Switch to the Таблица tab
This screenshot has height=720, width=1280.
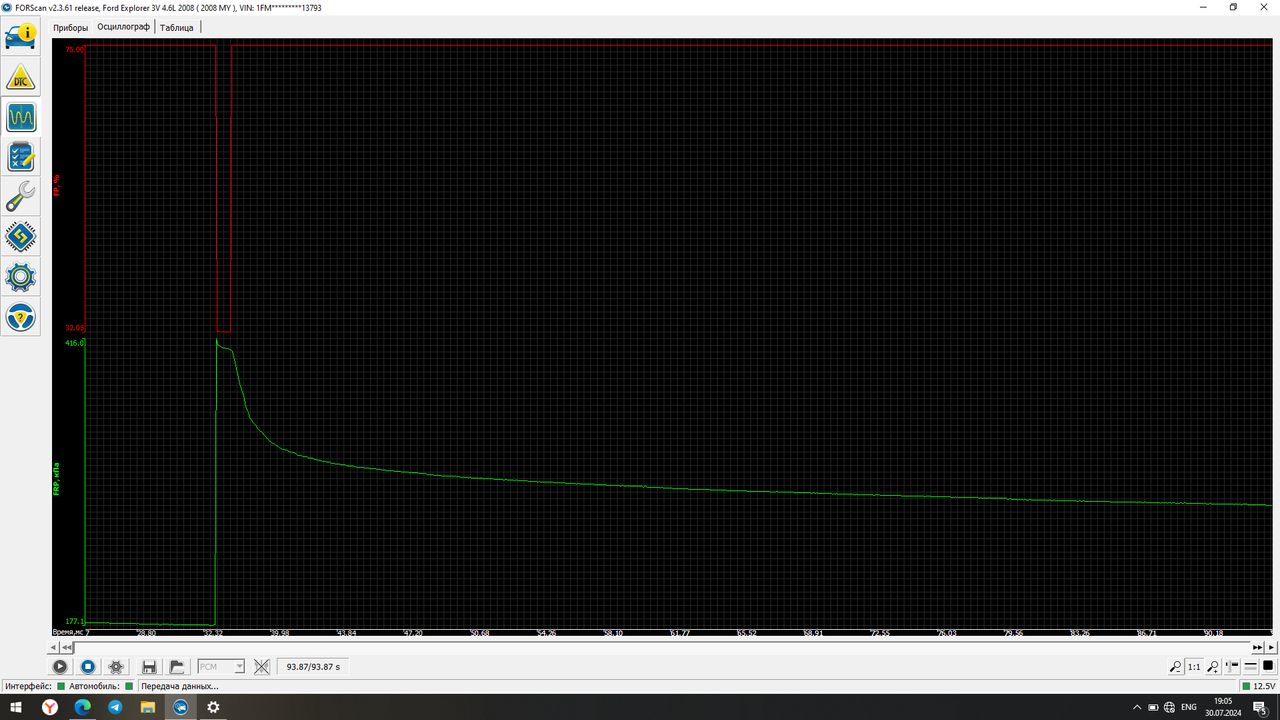click(x=177, y=28)
